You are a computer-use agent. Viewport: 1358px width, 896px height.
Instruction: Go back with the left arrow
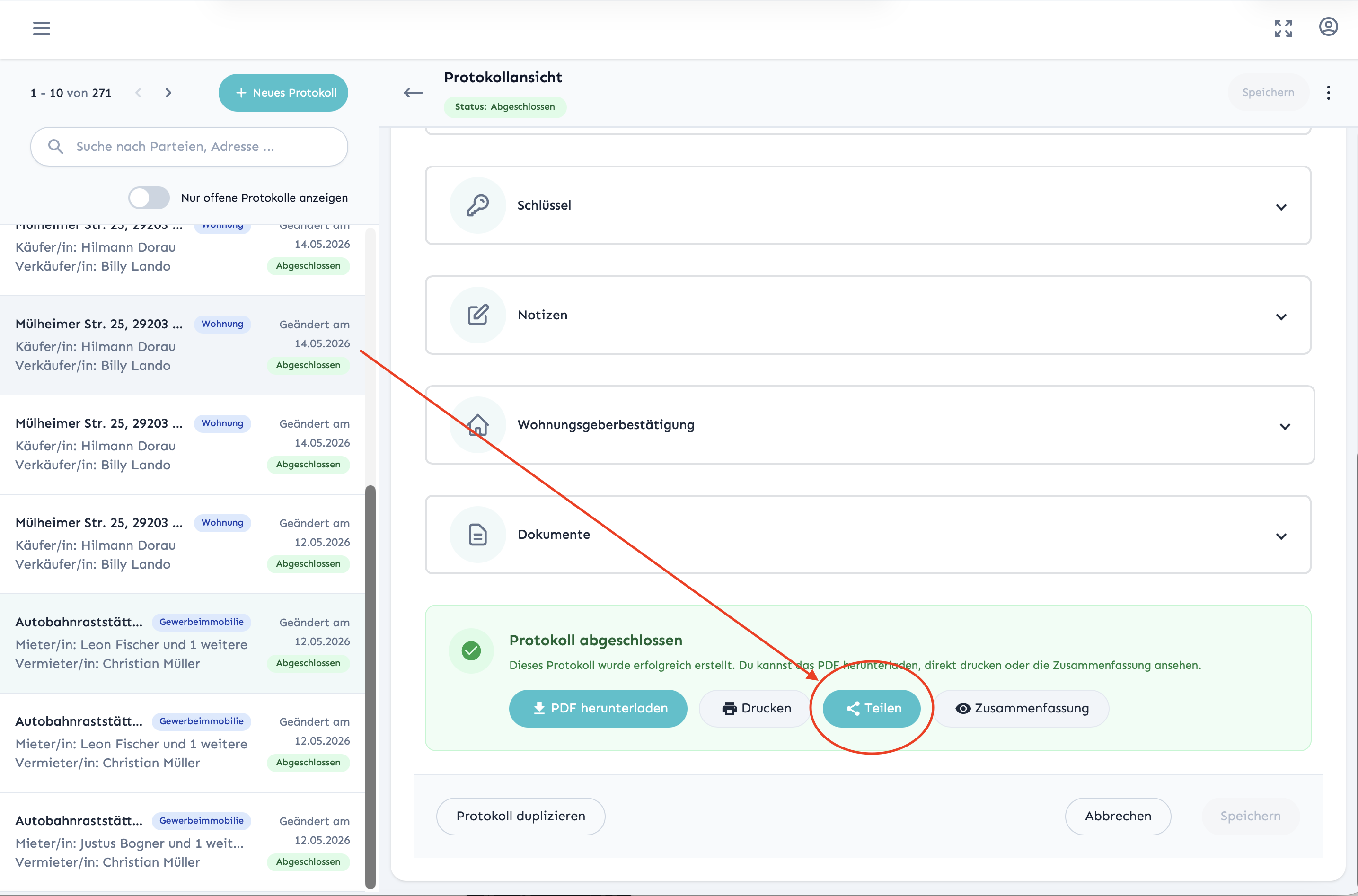tap(413, 93)
